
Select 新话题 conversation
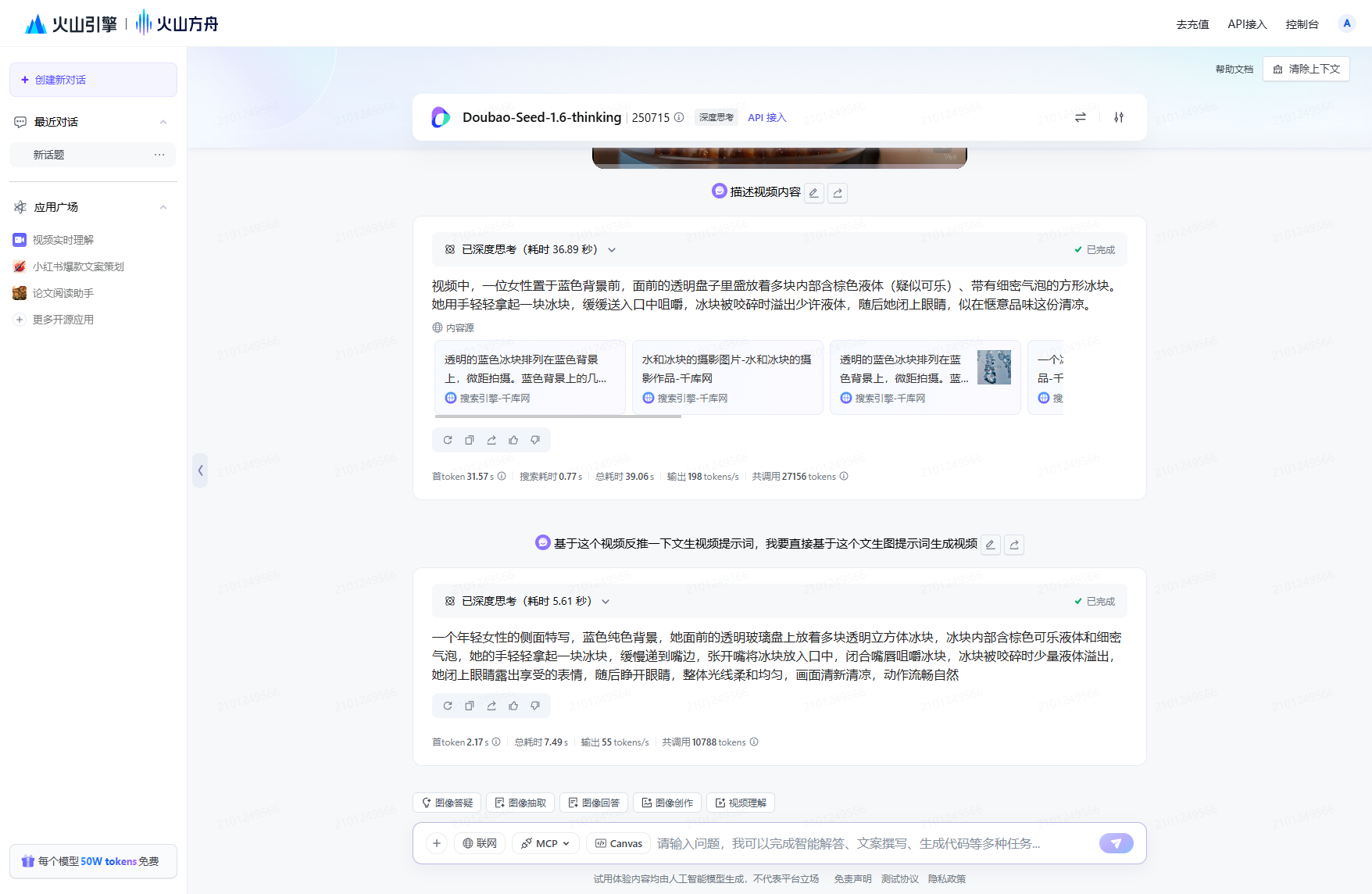point(93,155)
